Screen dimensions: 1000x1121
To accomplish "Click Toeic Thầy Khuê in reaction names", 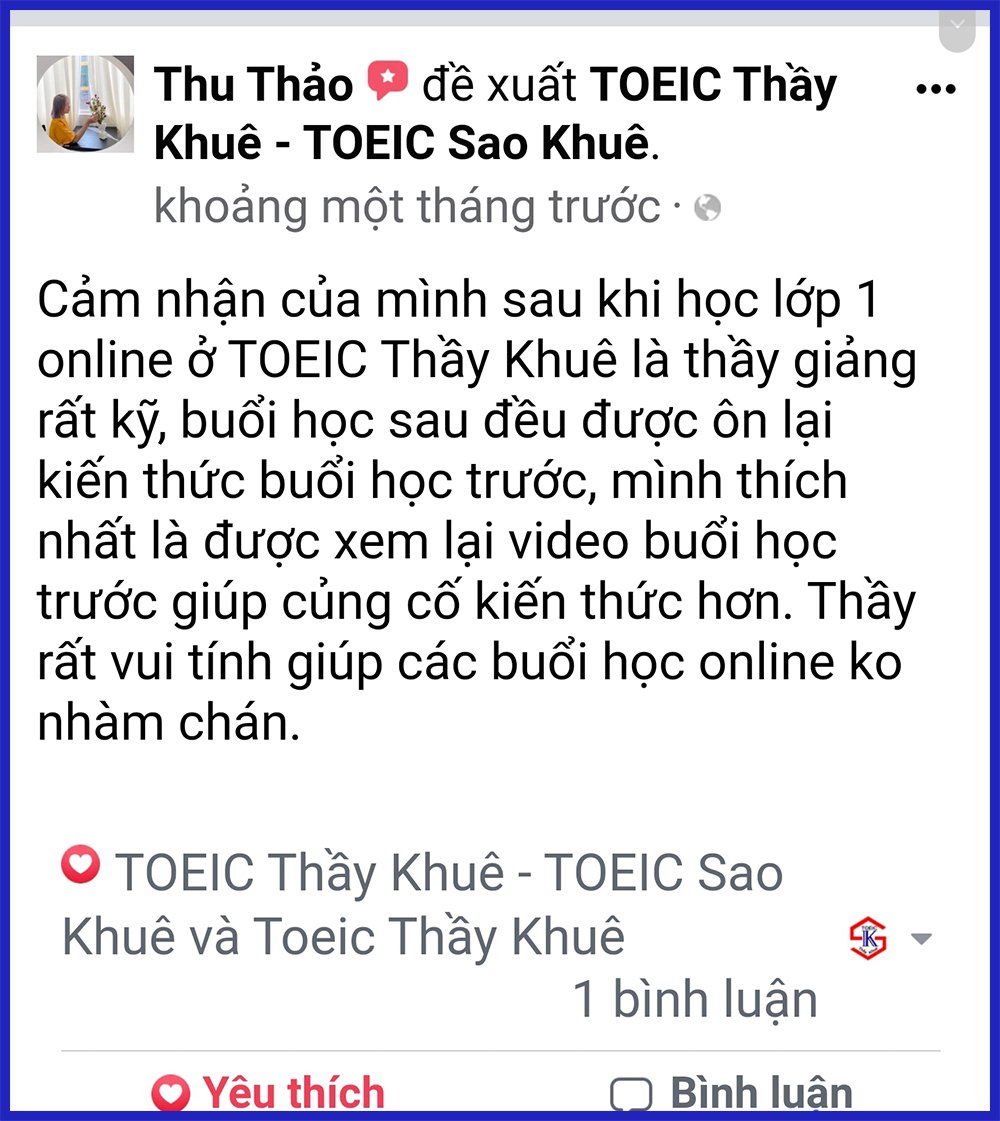I will pos(439,937).
